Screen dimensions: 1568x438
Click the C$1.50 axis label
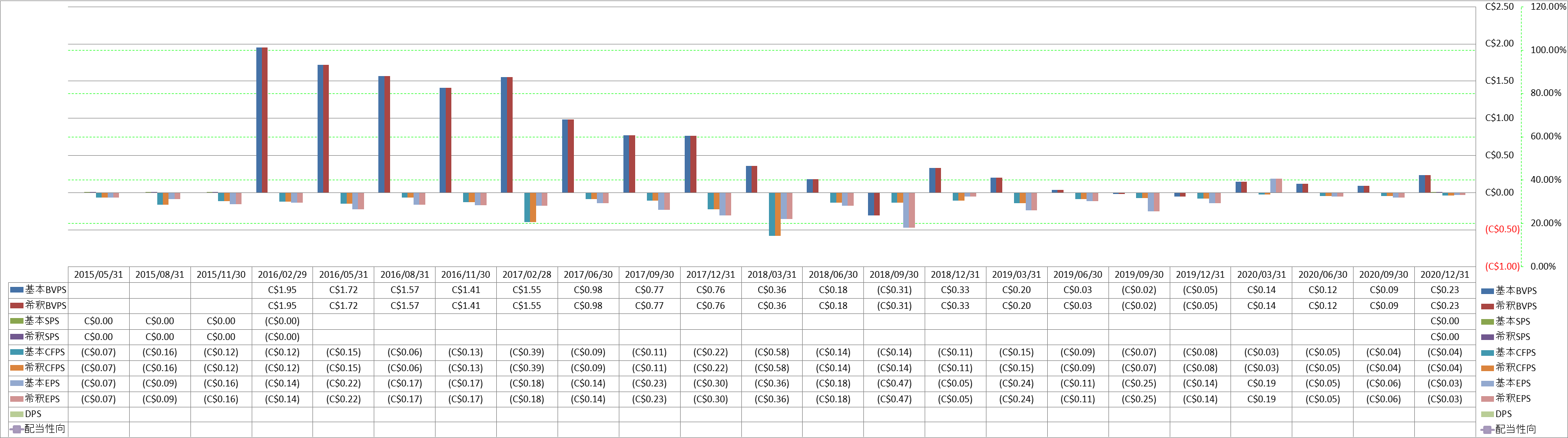[x=1499, y=81]
